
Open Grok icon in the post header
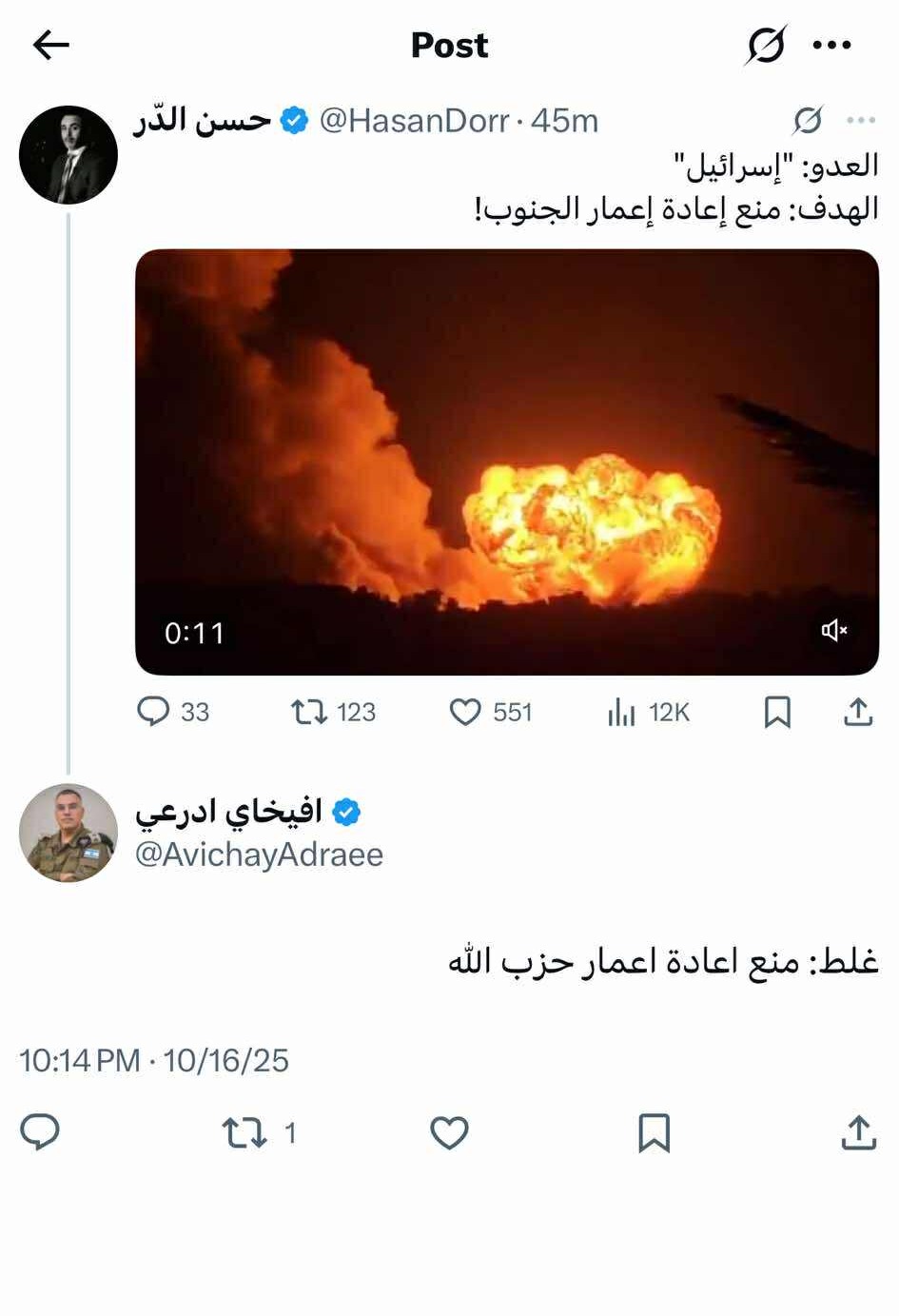766,45
